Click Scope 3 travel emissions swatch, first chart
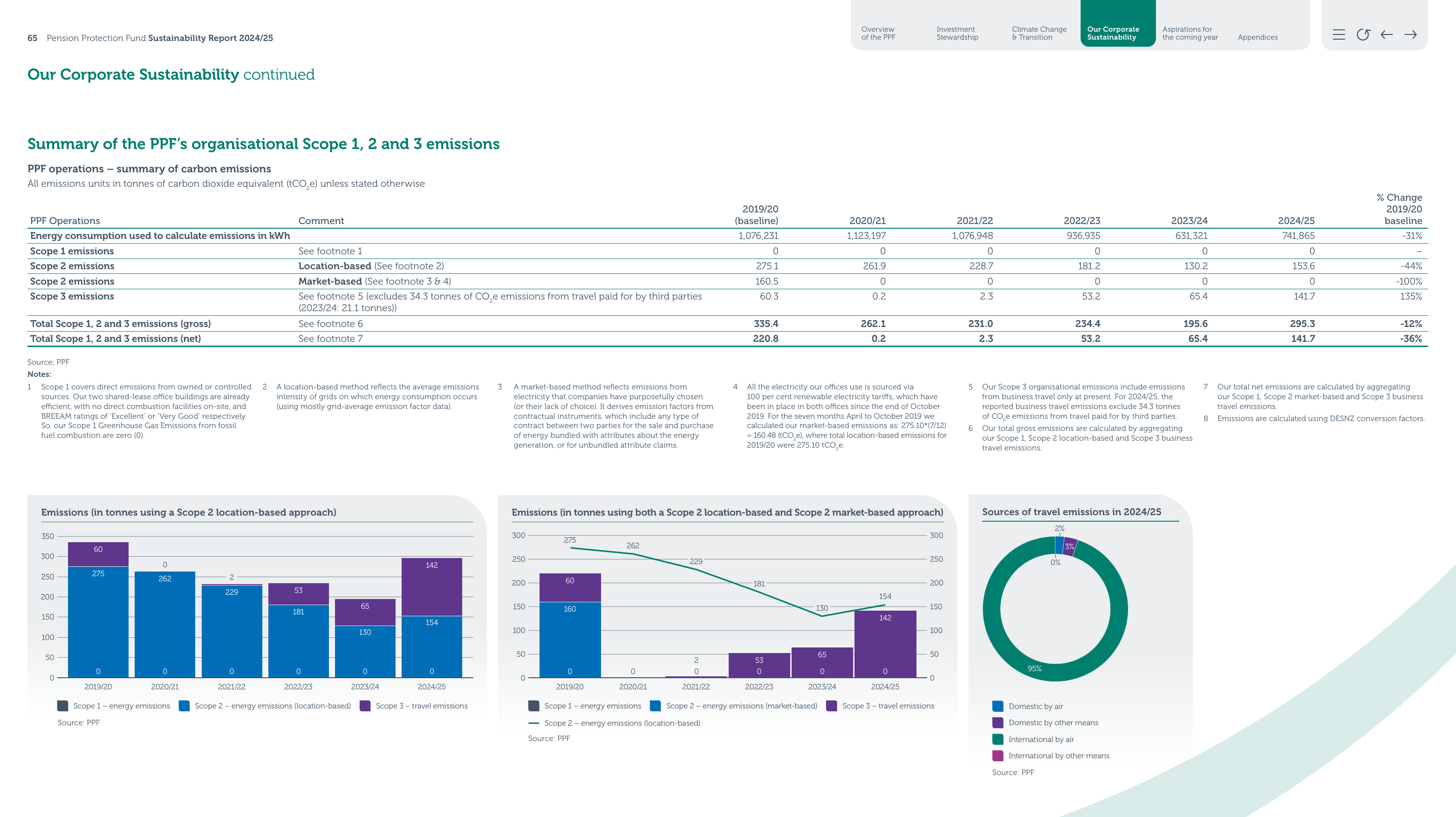This screenshot has width=1456, height=817. (x=365, y=706)
